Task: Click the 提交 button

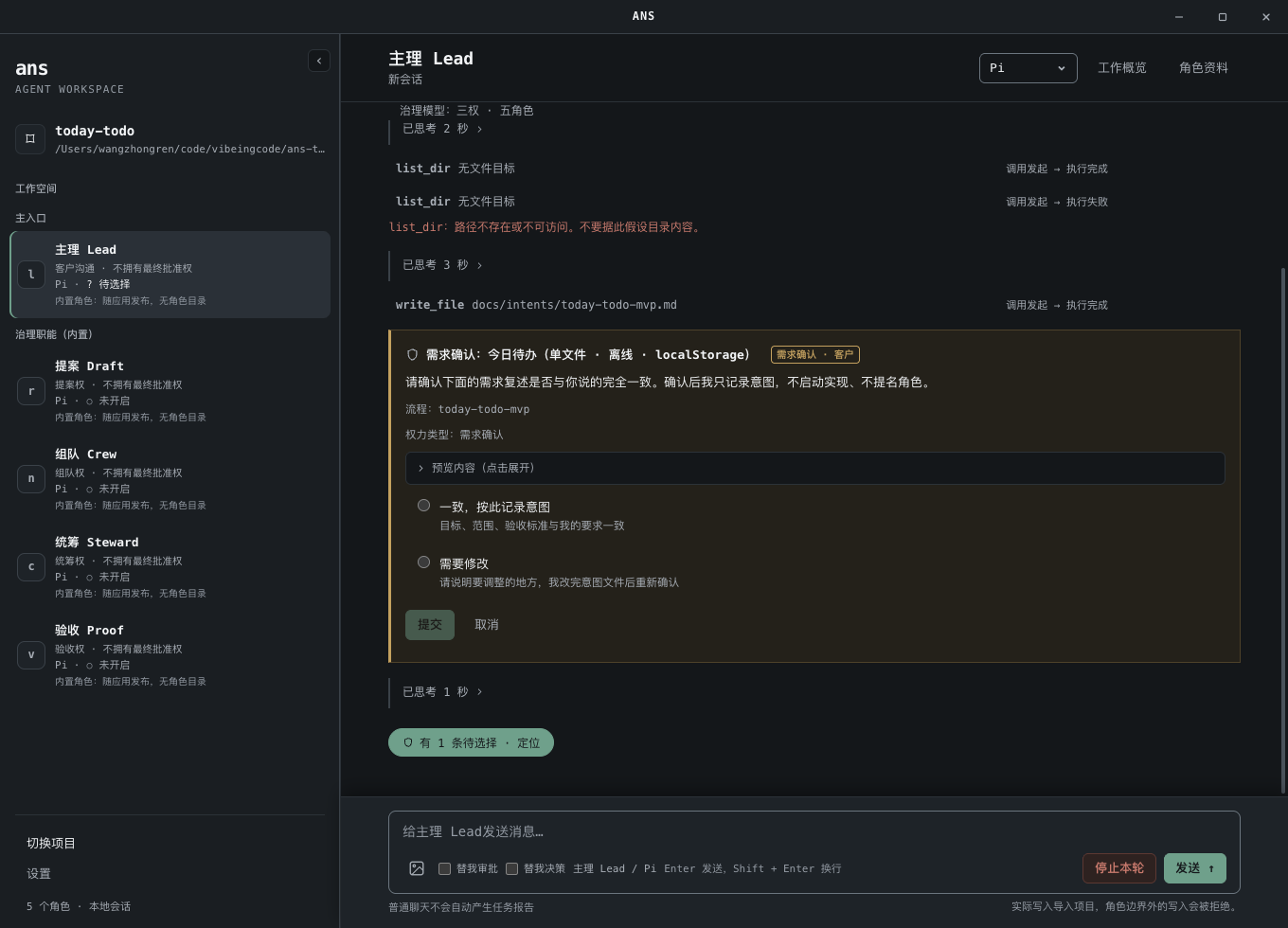Action: pyautogui.click(x=430, y=625)
